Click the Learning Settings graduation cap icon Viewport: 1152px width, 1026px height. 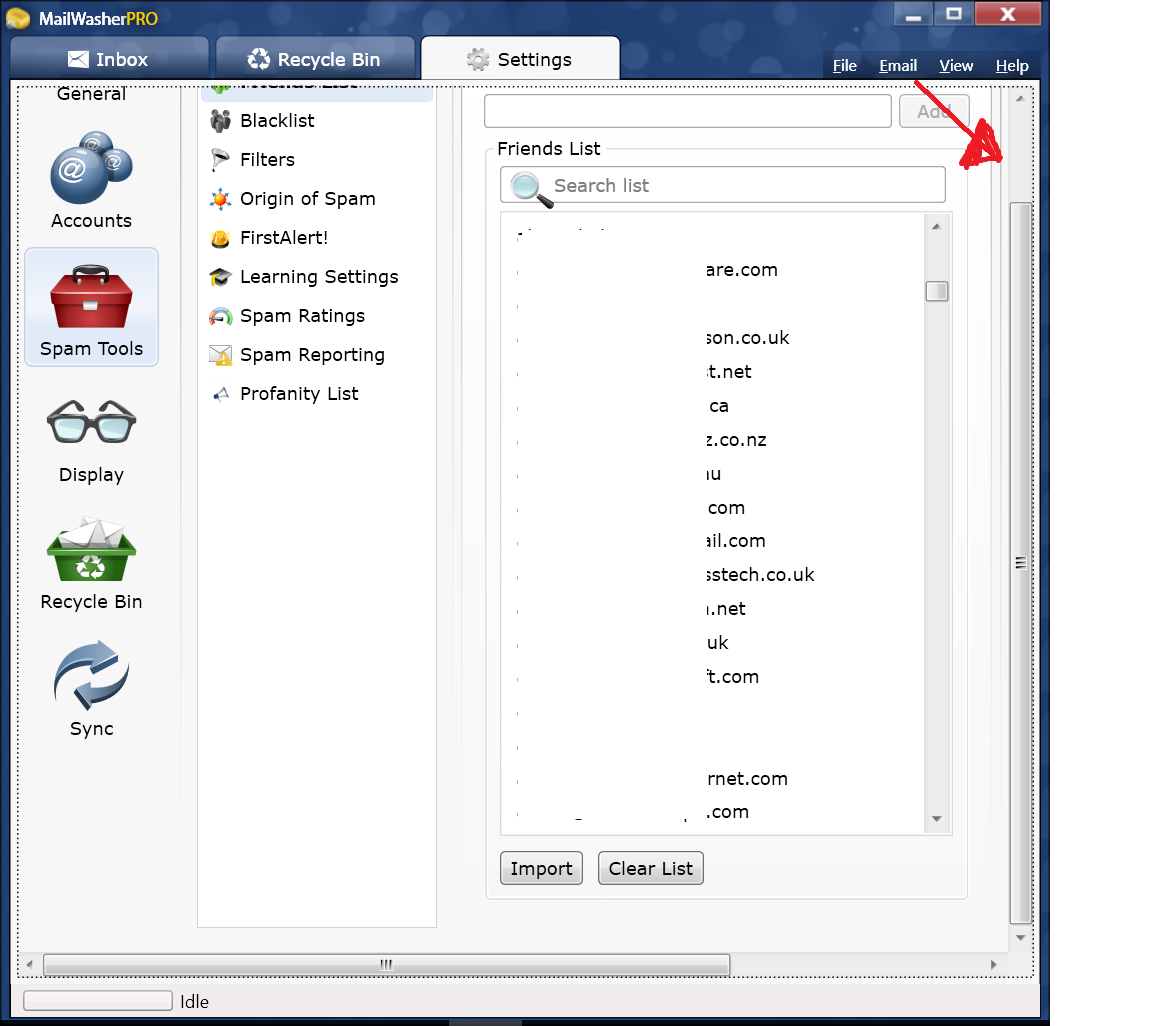pyautogui.click(x=220, y=277)
